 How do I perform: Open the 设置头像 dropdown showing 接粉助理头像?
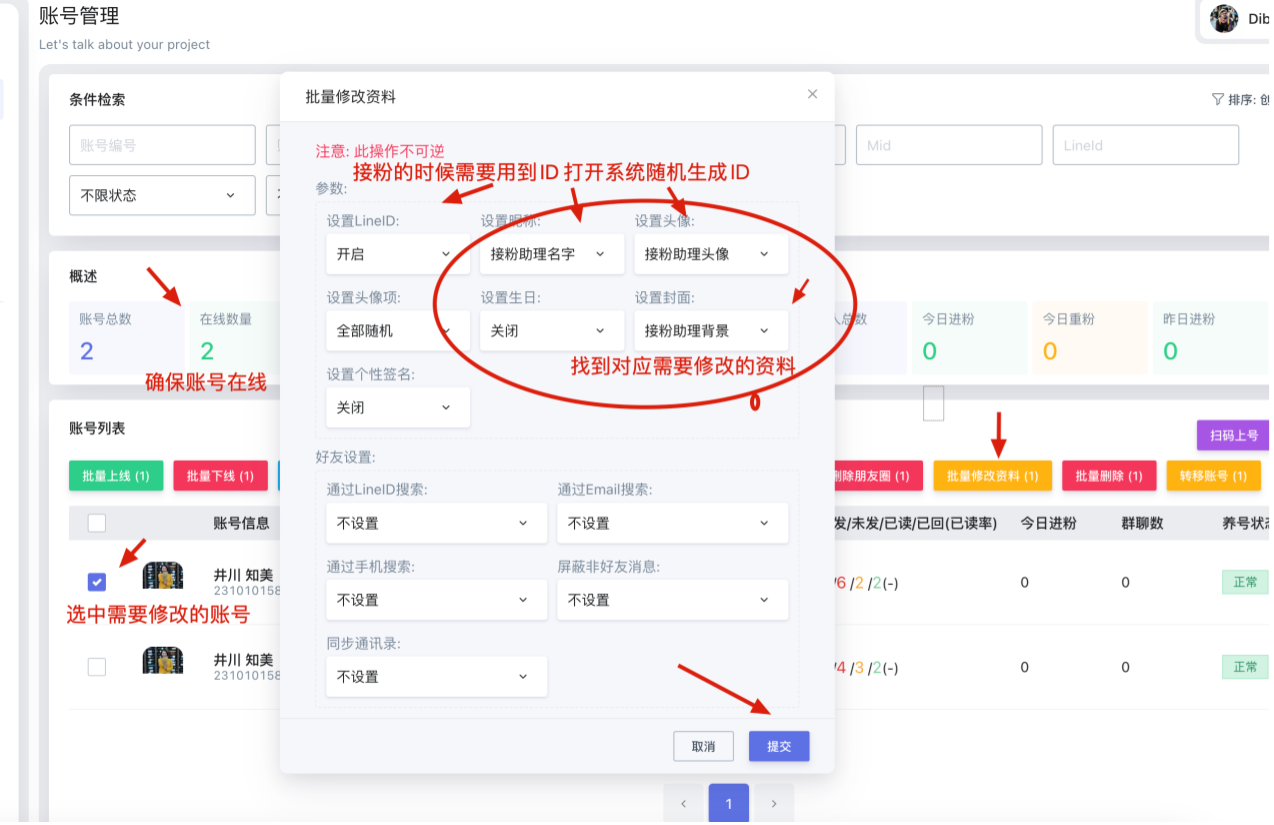point(711,254)
